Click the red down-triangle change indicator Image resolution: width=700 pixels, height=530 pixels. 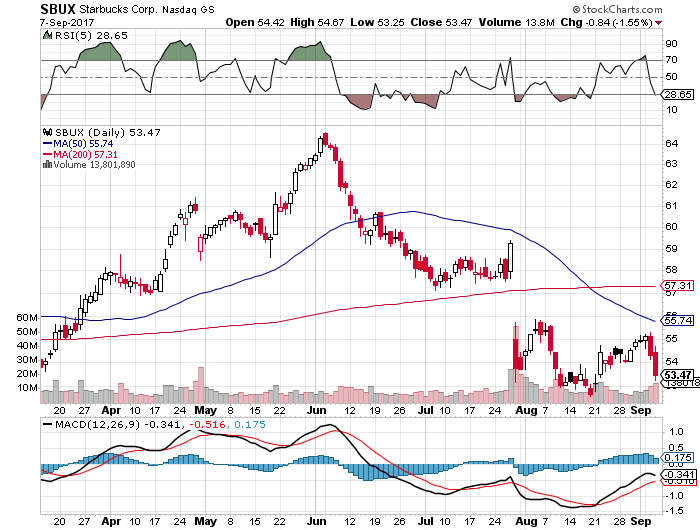click(659, 23)
